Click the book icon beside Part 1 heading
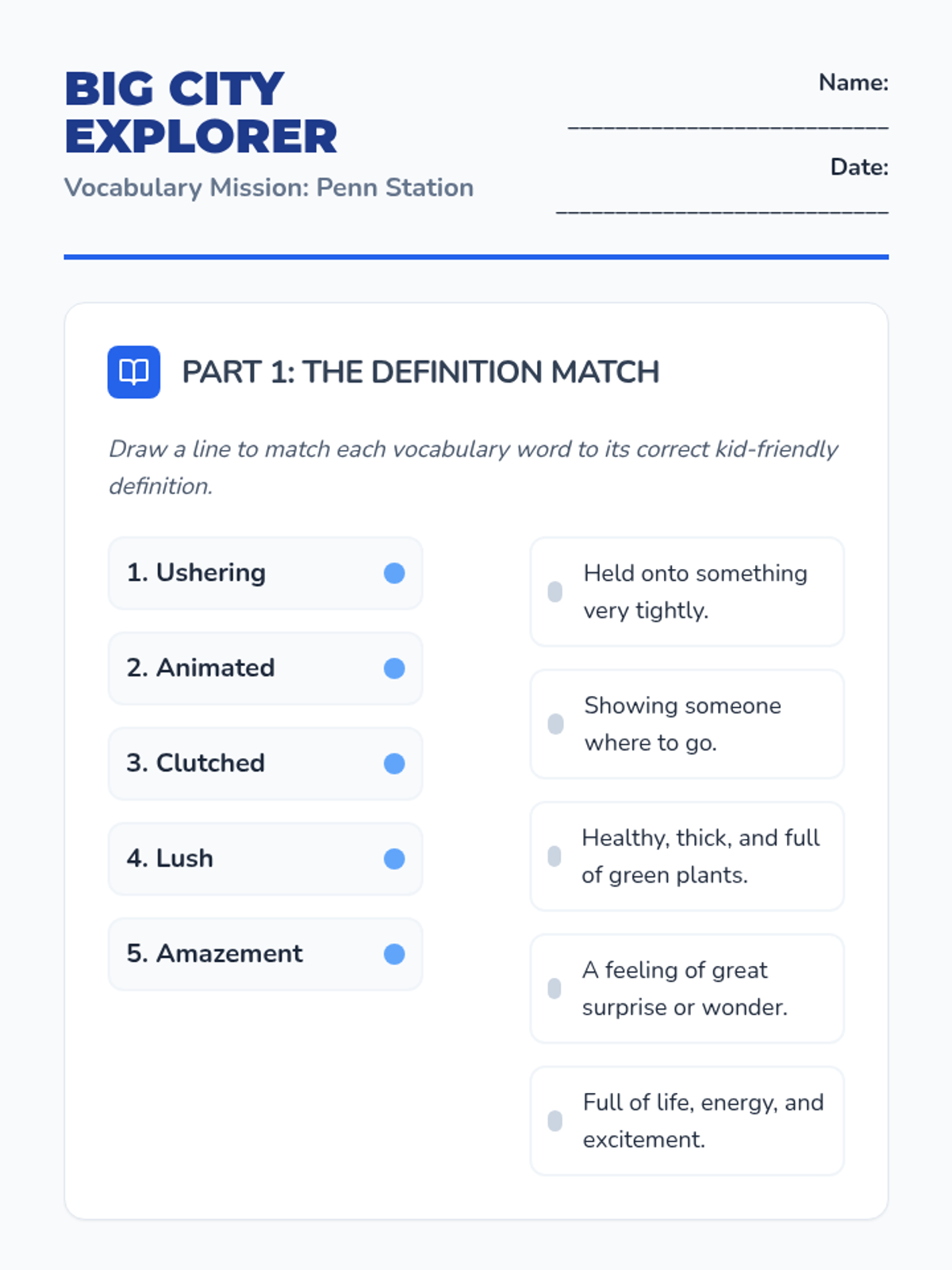 (x=133, y=371)
